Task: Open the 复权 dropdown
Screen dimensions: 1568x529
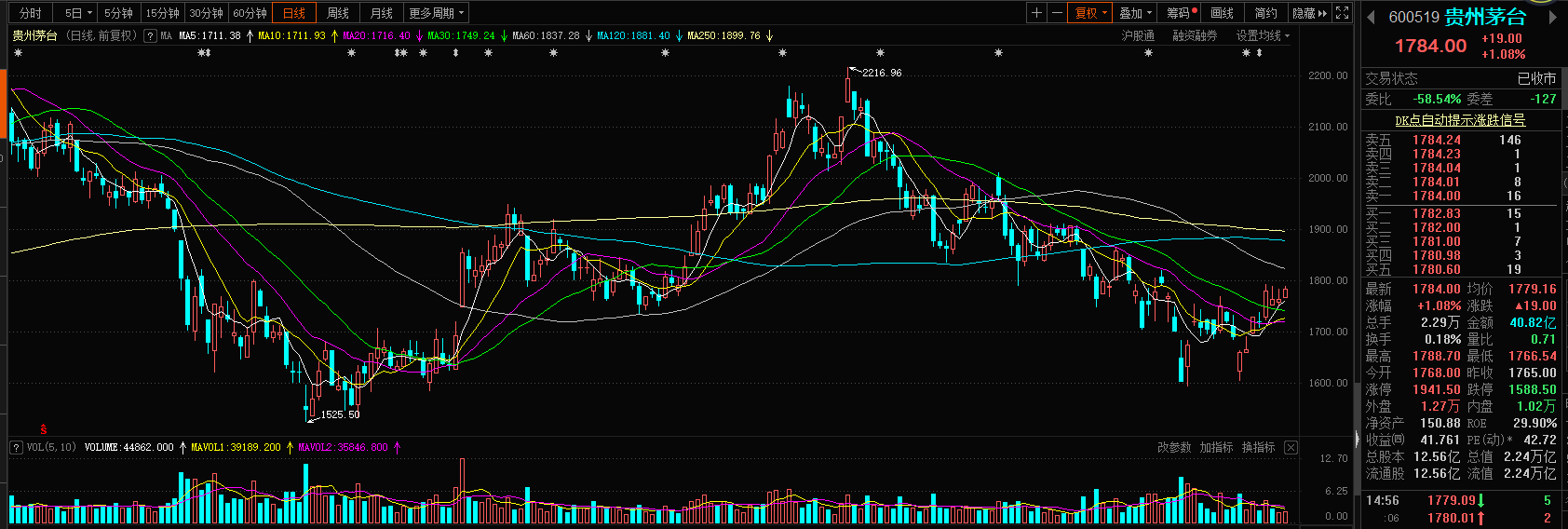Action: [1091, 13]
